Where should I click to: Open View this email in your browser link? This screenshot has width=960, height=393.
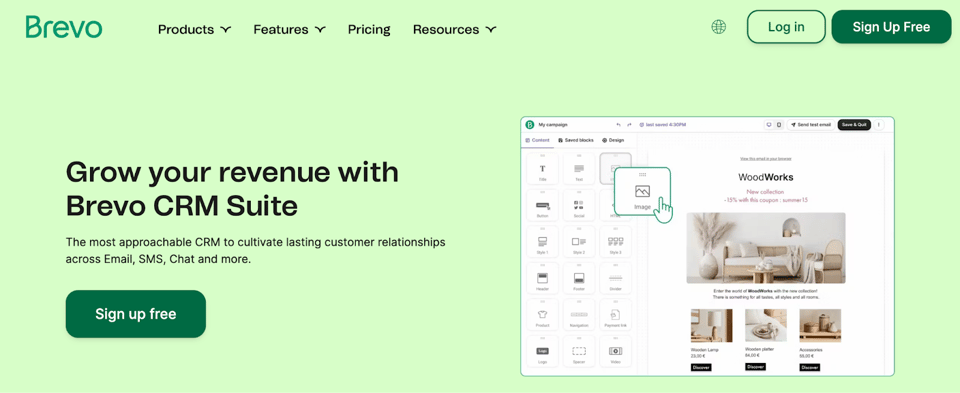(765, 159)
